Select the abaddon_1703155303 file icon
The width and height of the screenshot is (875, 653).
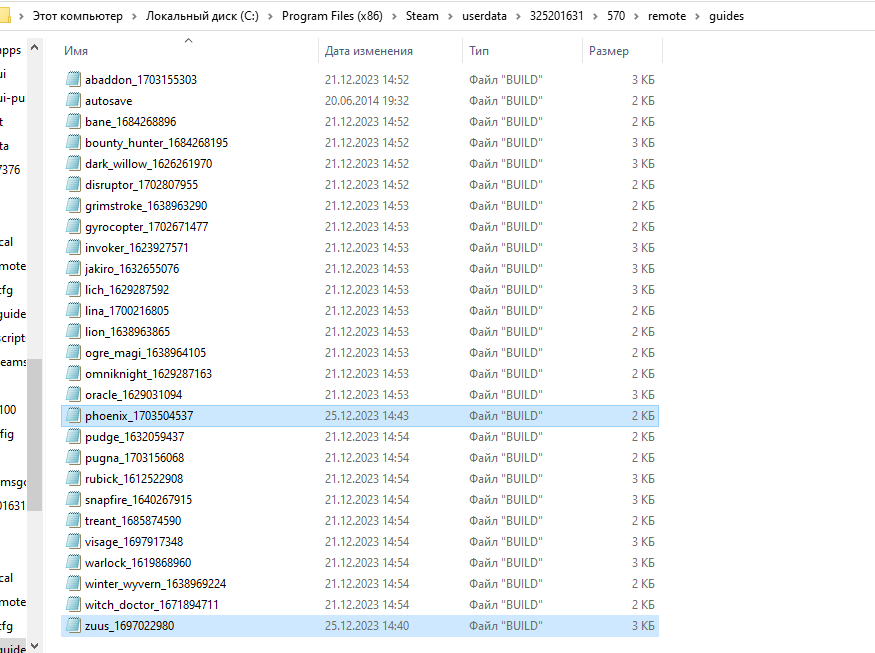(73, 79)
